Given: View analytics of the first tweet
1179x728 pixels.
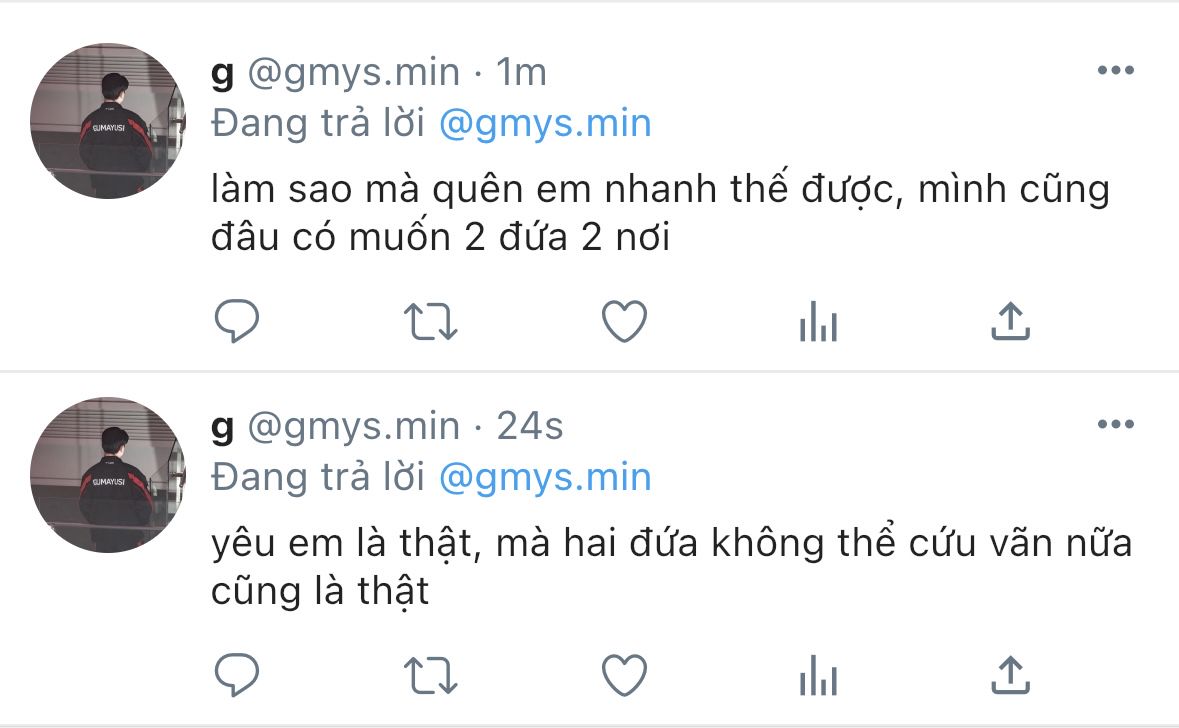Looking at the screenshot, I should pyautogui.click(x=818, y=321).
